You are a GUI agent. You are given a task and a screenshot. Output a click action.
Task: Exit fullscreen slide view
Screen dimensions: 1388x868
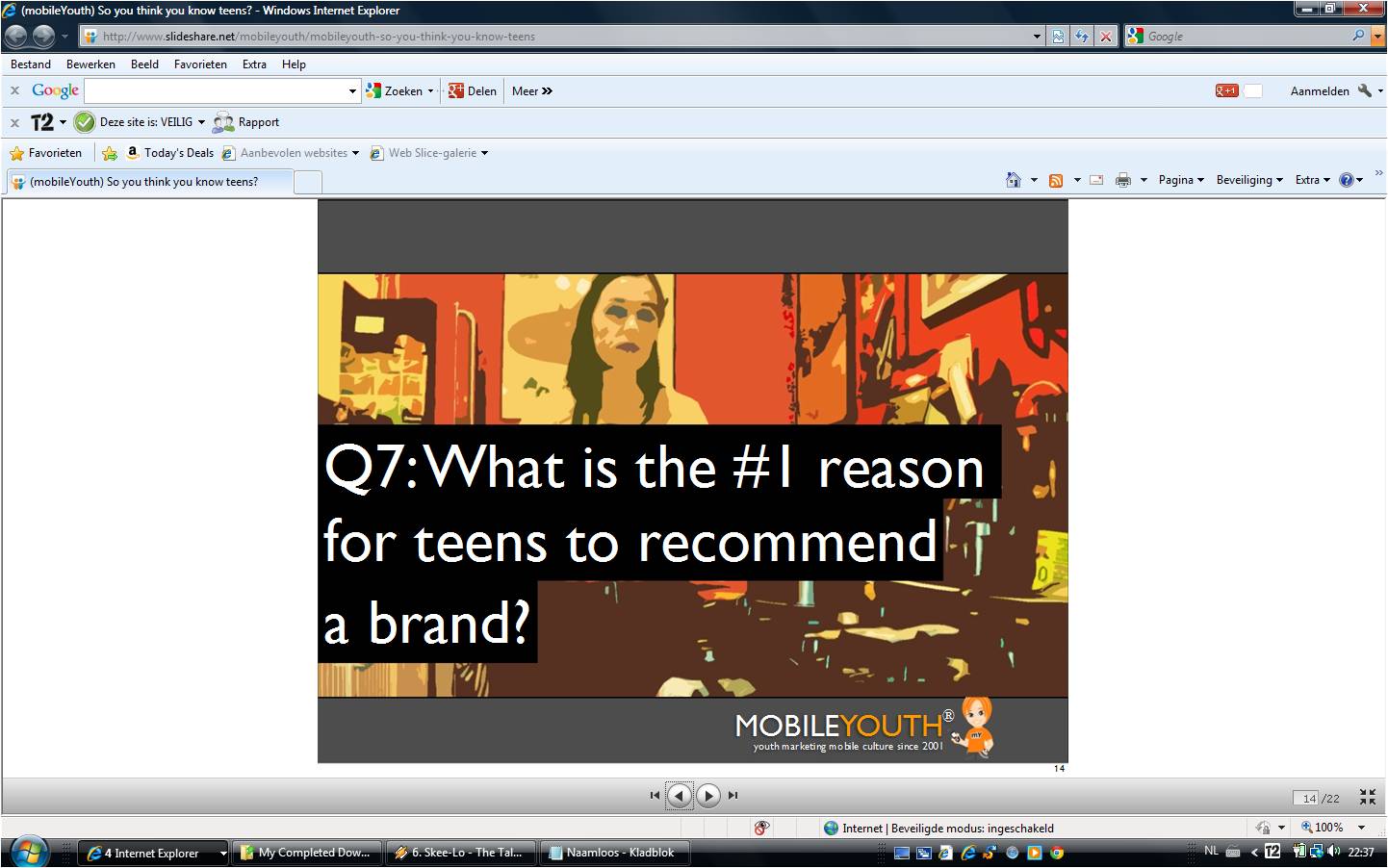1368,797
